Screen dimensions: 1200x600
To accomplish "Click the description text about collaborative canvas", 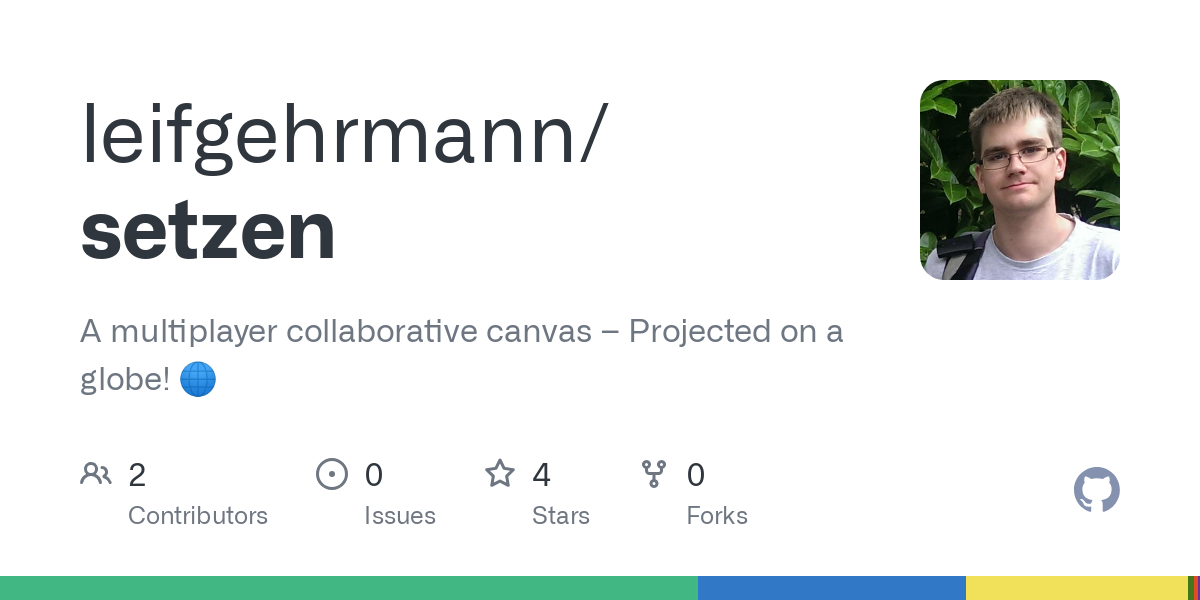I will [461, 332].
